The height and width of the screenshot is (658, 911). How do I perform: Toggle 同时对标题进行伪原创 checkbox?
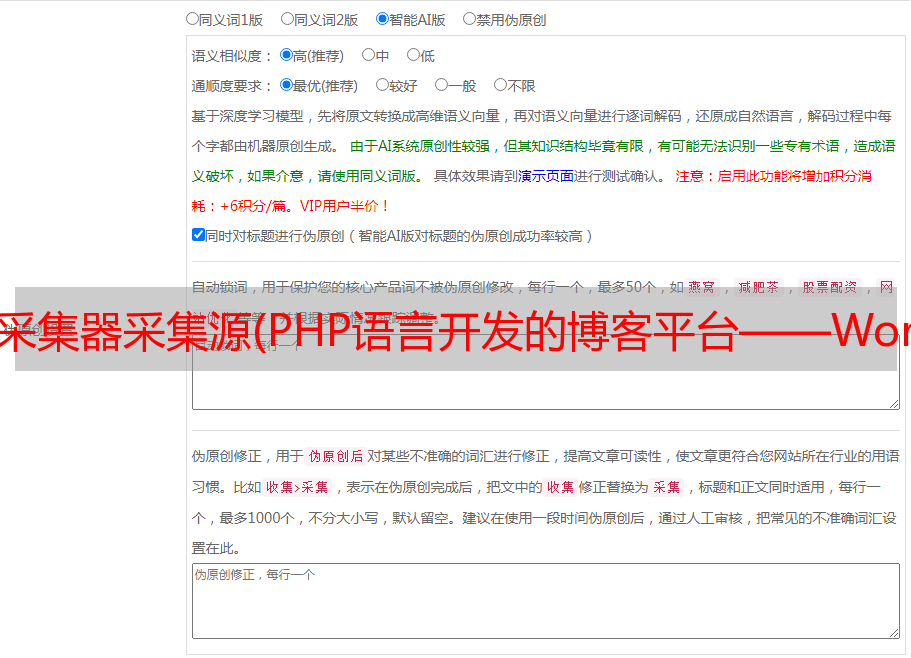198,235
